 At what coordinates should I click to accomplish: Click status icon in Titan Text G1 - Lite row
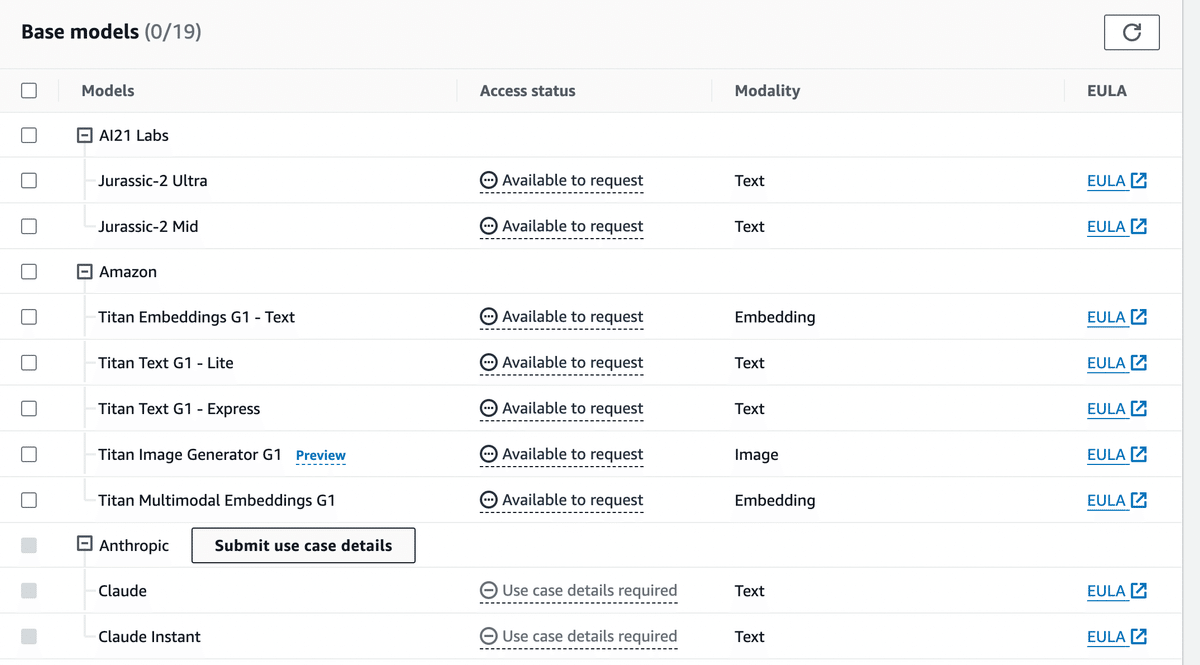click(489, 363)
